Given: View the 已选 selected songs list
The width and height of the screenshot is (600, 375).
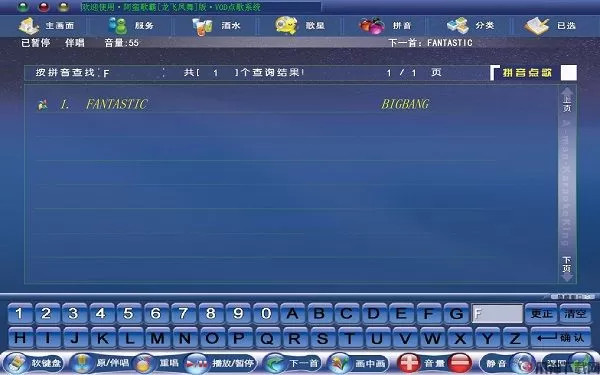Looking at the screenshot, I should (551, 26).
